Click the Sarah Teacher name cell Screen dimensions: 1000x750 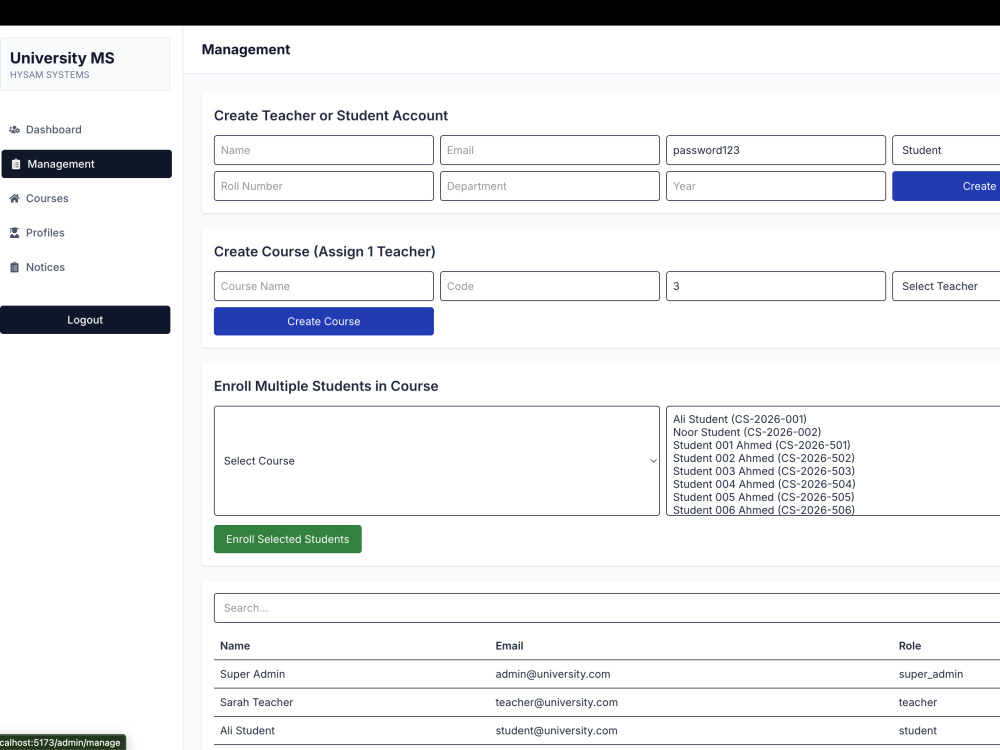[256, 702]
